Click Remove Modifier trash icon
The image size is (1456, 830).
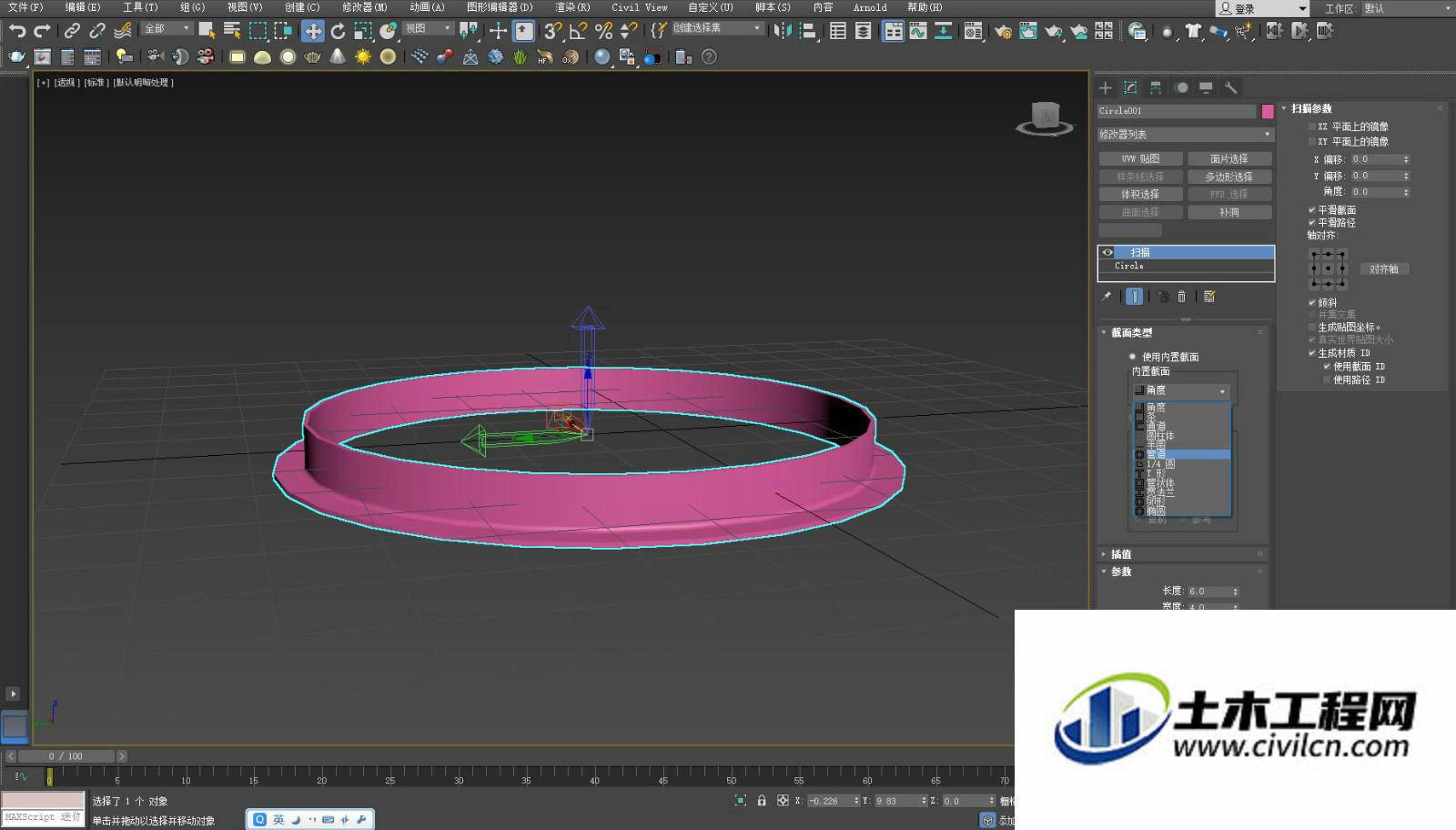click(x=1181, y=296)
